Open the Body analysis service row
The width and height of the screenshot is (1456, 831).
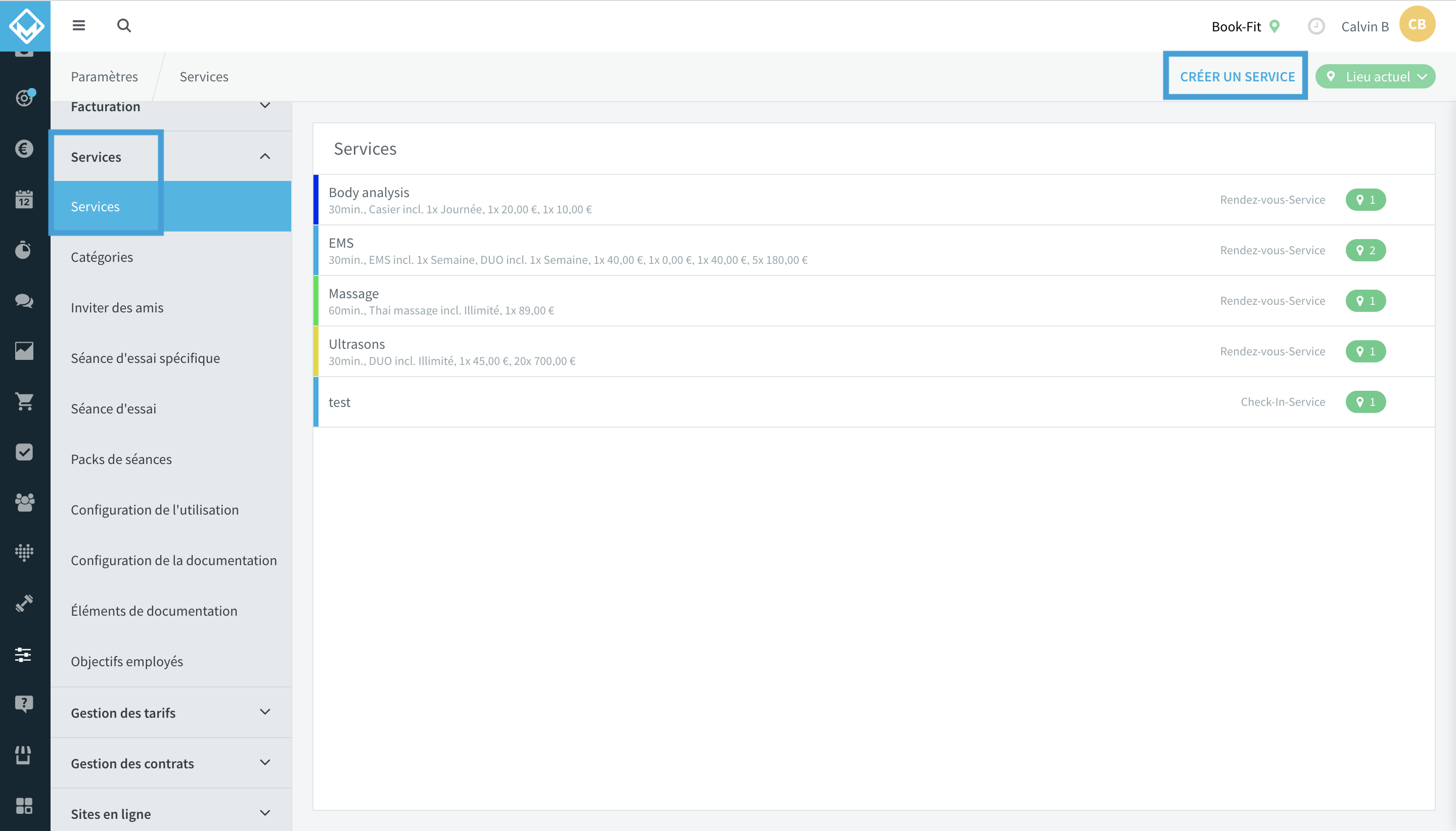pos(874,200)
